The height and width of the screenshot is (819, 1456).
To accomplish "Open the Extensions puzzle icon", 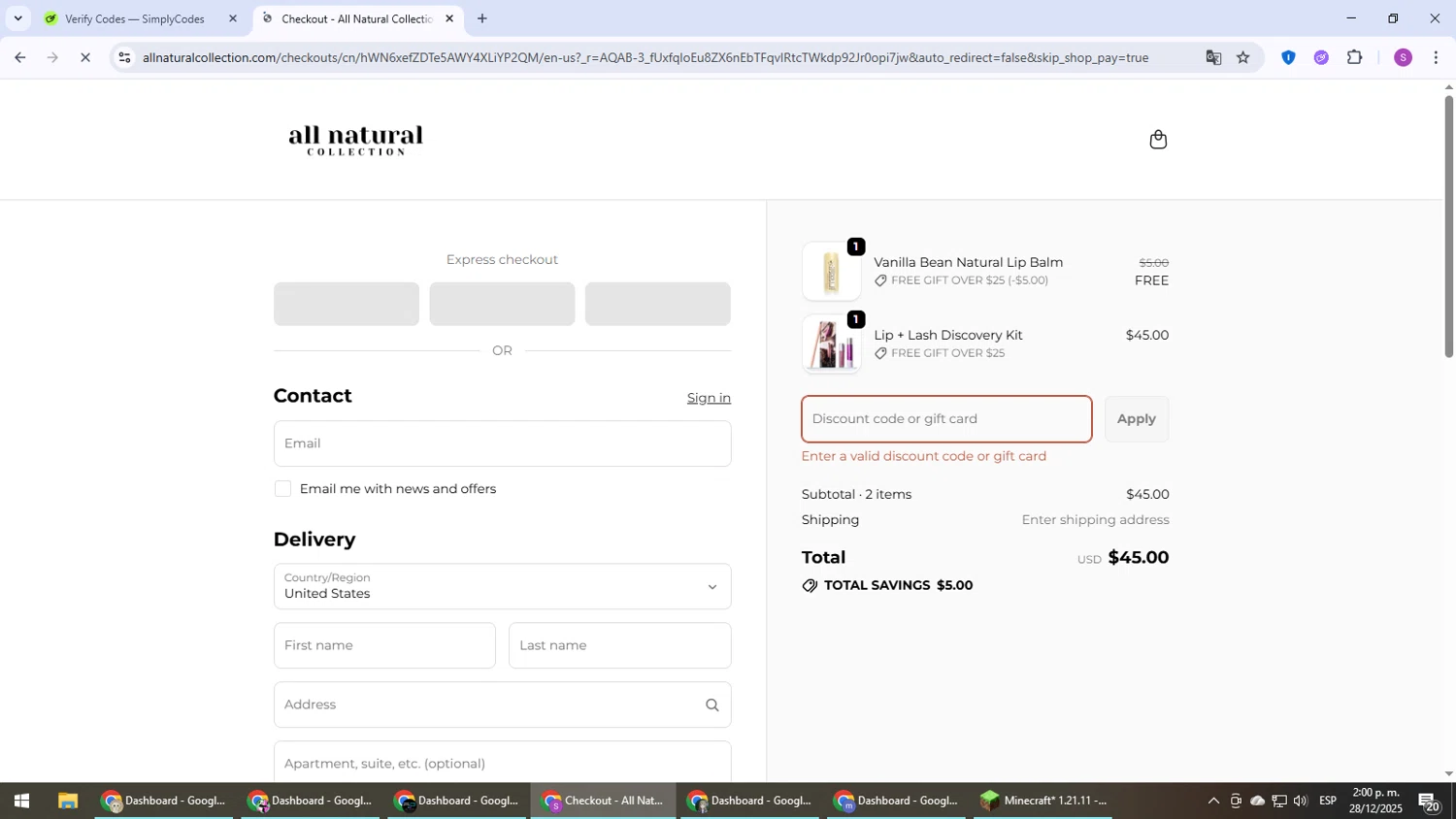I will 1355,57.
